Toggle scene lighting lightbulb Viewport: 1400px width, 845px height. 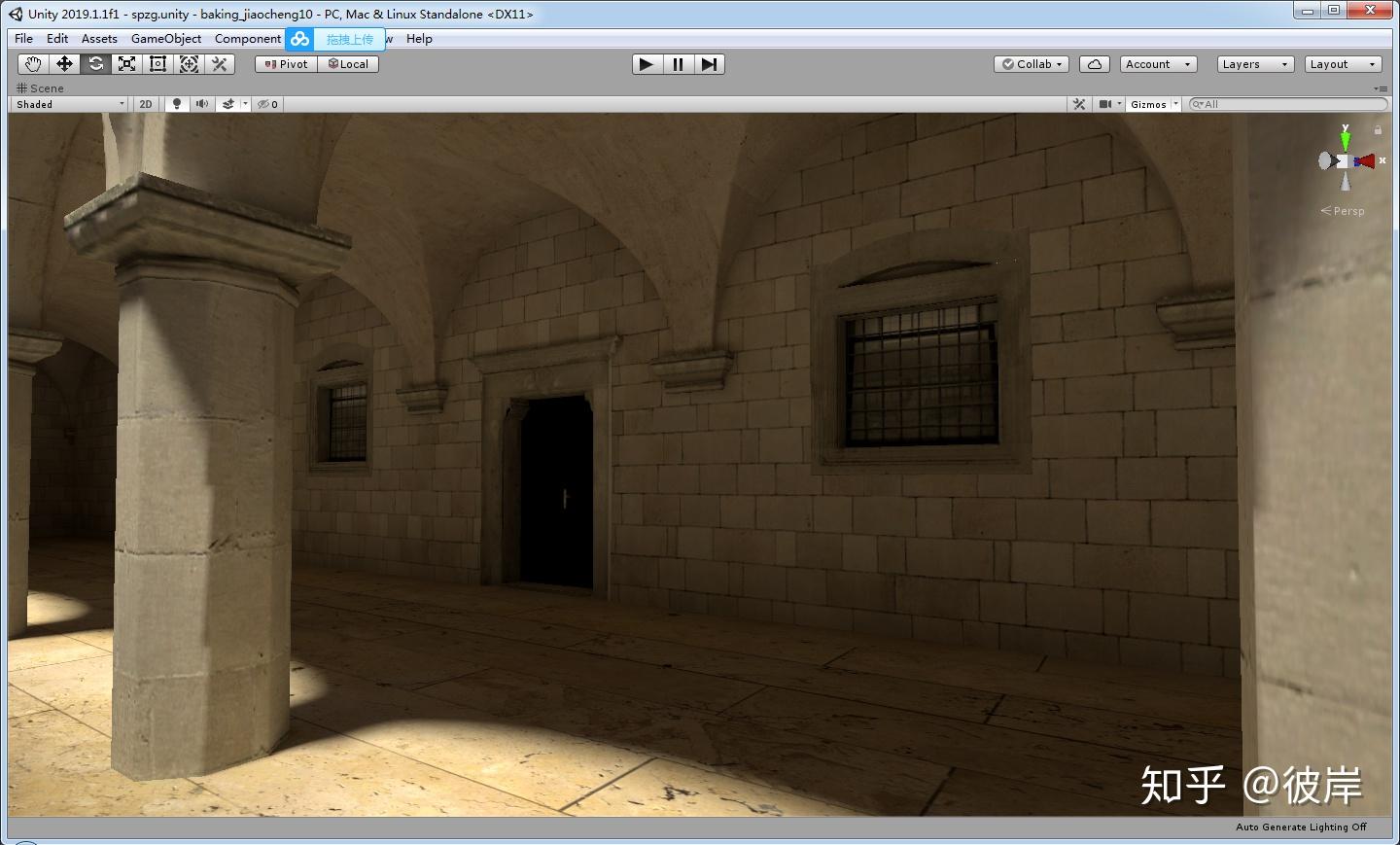tap(177, 104)
